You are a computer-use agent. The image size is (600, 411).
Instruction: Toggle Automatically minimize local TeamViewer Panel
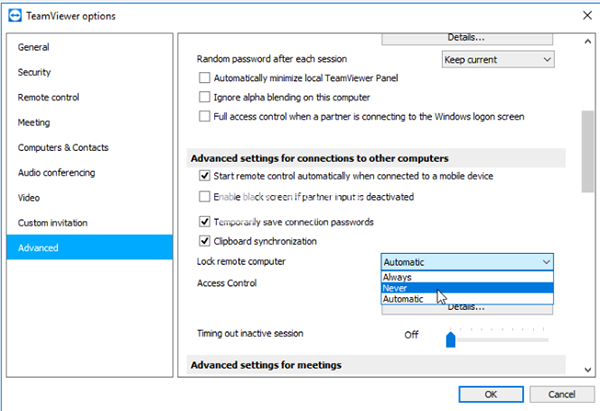point(204,78)
